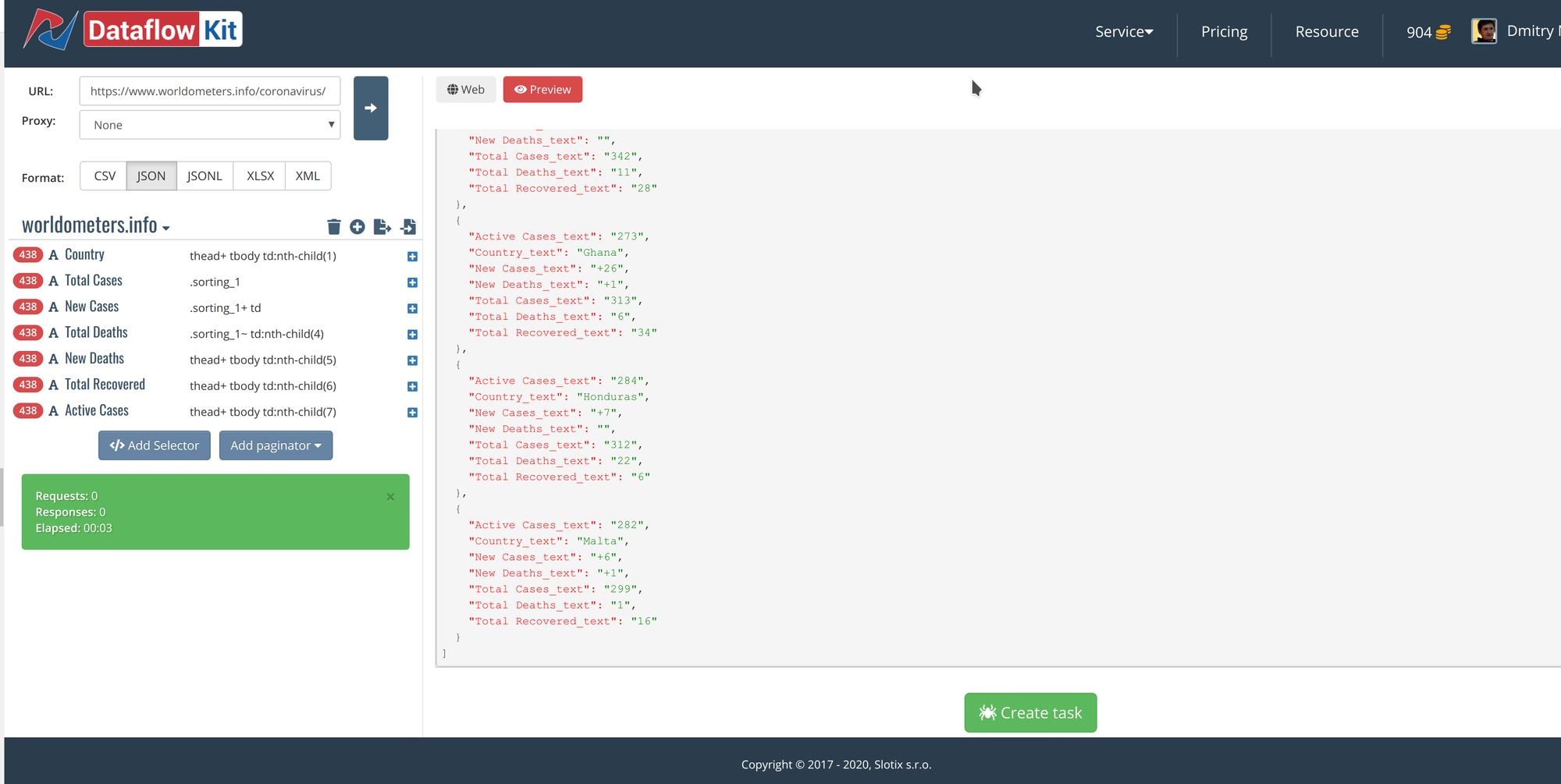Select JSONL format
Screen dimensions: 1561x784
[204, 176]
